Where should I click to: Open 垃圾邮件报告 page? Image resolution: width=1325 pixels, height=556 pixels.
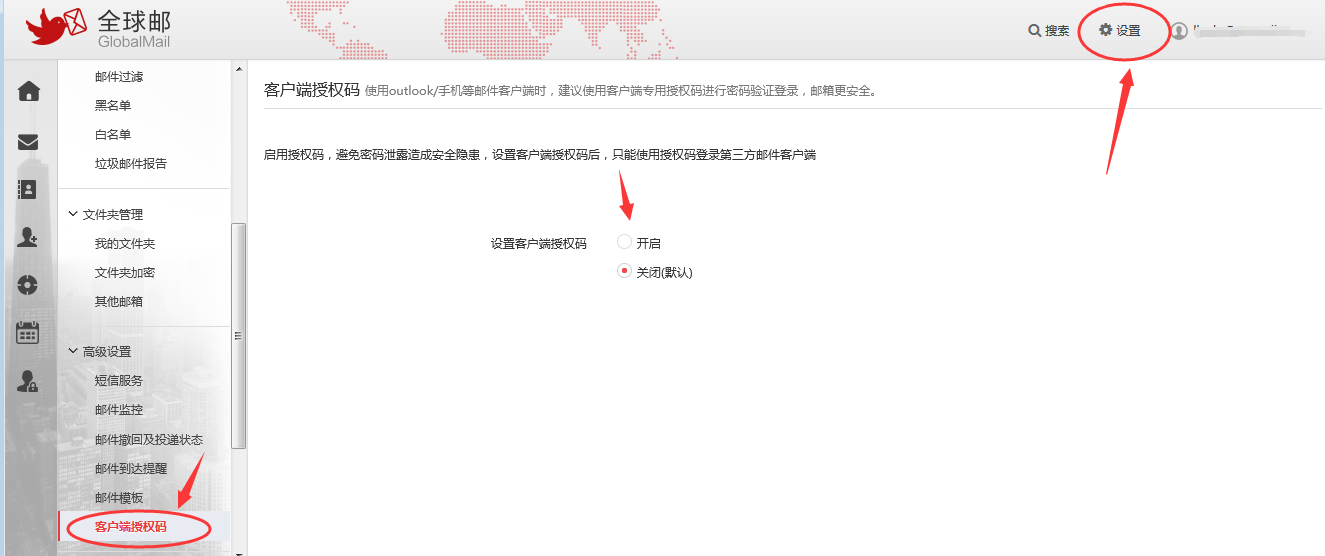click(x=131, y=163)
